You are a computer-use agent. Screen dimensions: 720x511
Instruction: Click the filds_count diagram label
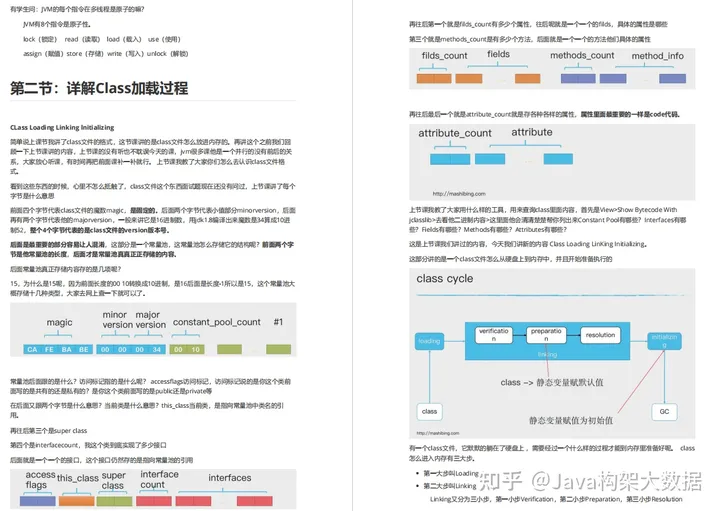click(x=444, y=56)
